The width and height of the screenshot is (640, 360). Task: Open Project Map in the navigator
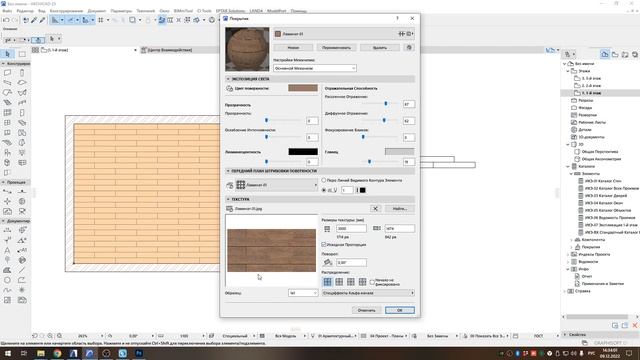605,54
